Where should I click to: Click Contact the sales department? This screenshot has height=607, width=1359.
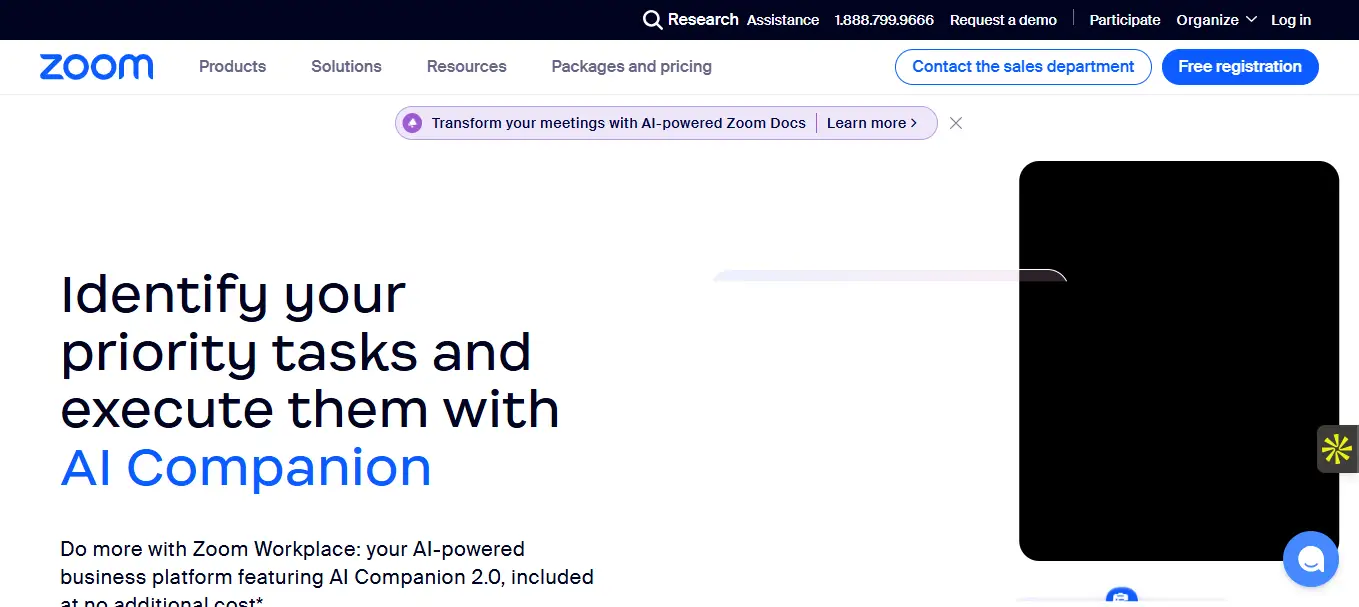point(1022,66)
